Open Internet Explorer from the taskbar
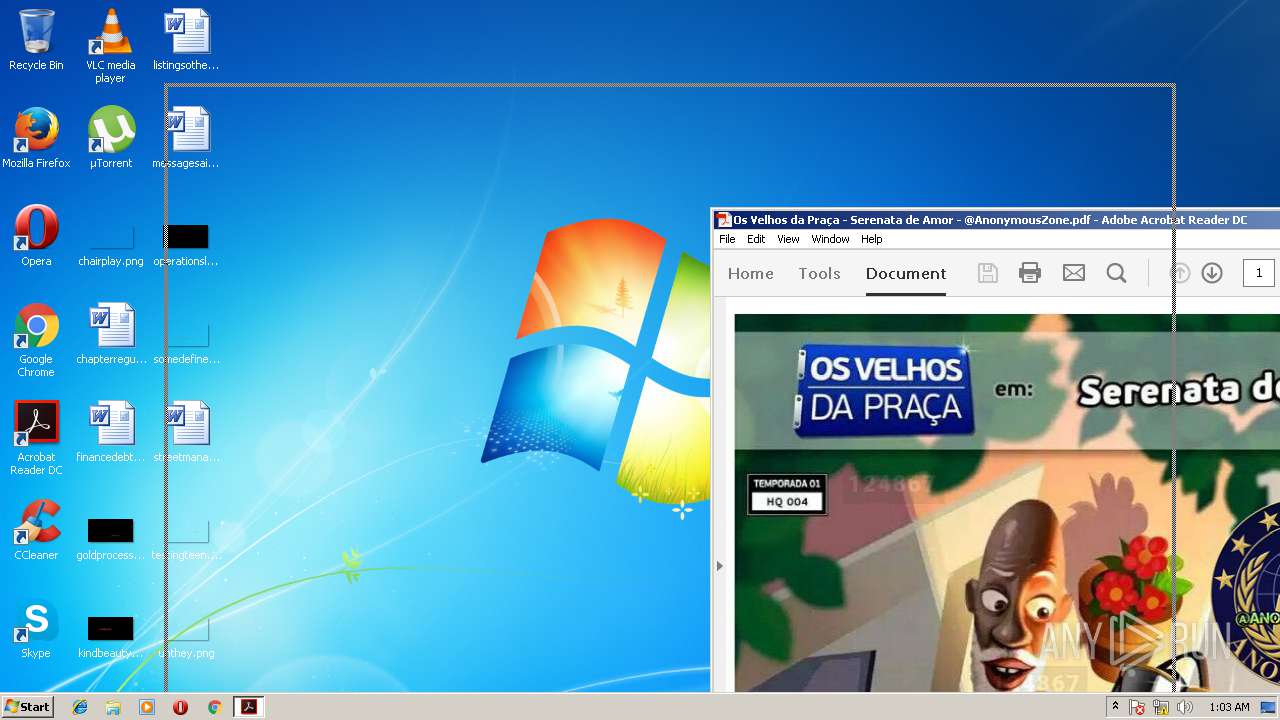1280x720 pixels. 80,707
